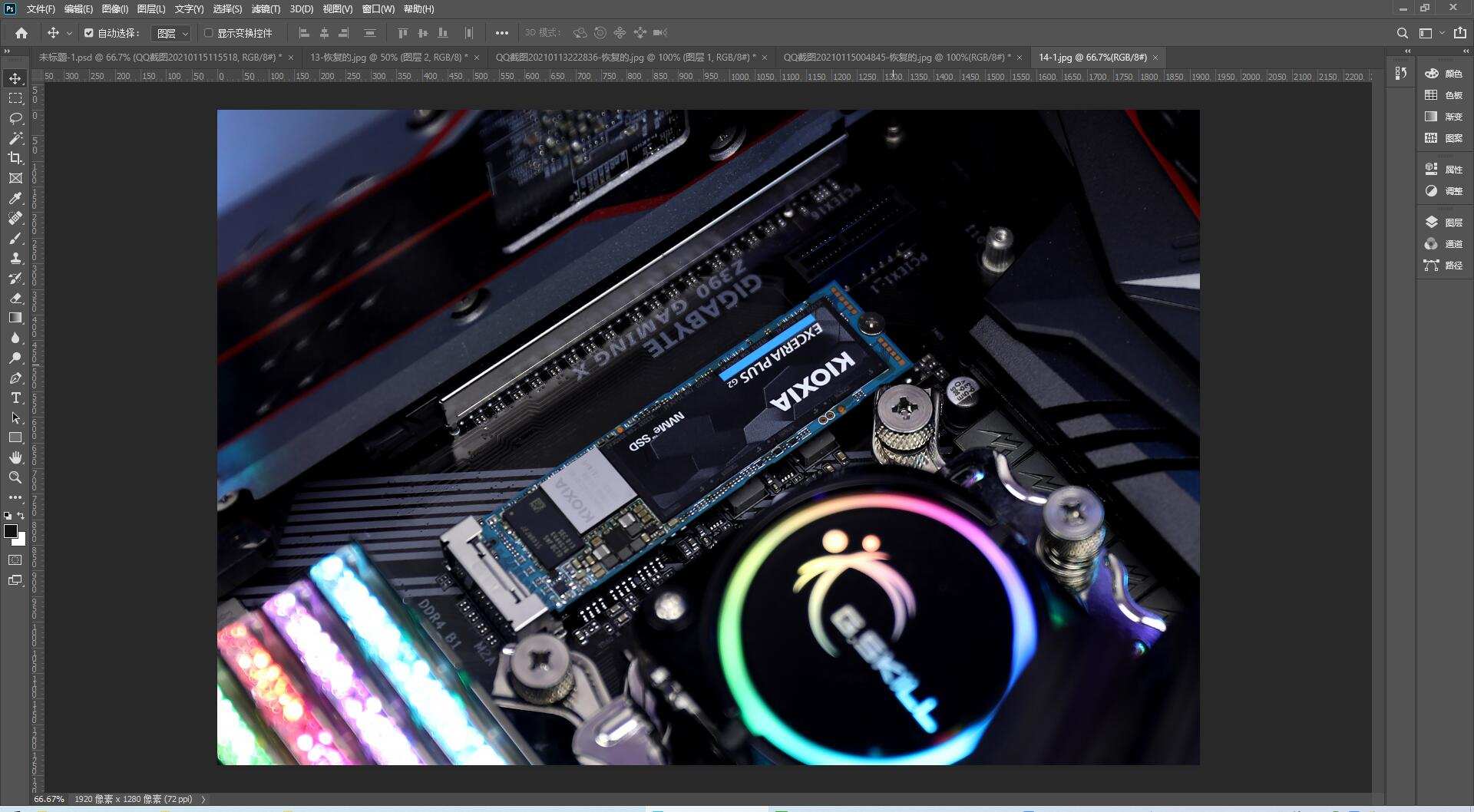Select the Brush tool
Screen dimensions: 1474x812
coord(15,238)
